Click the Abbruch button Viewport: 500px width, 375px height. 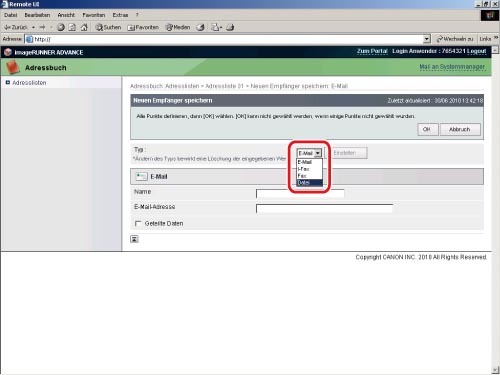tap(460, 129)
